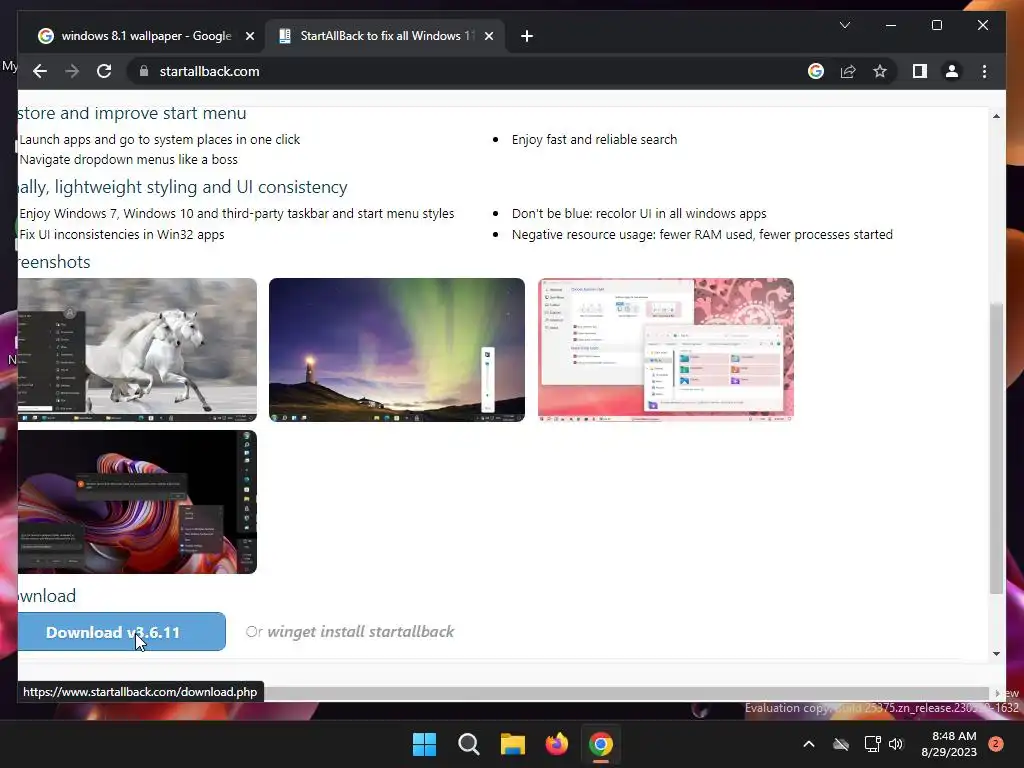Go back using the browser back arrow
The height and width of the screenshot is (768, 1024).
point(40,71)
